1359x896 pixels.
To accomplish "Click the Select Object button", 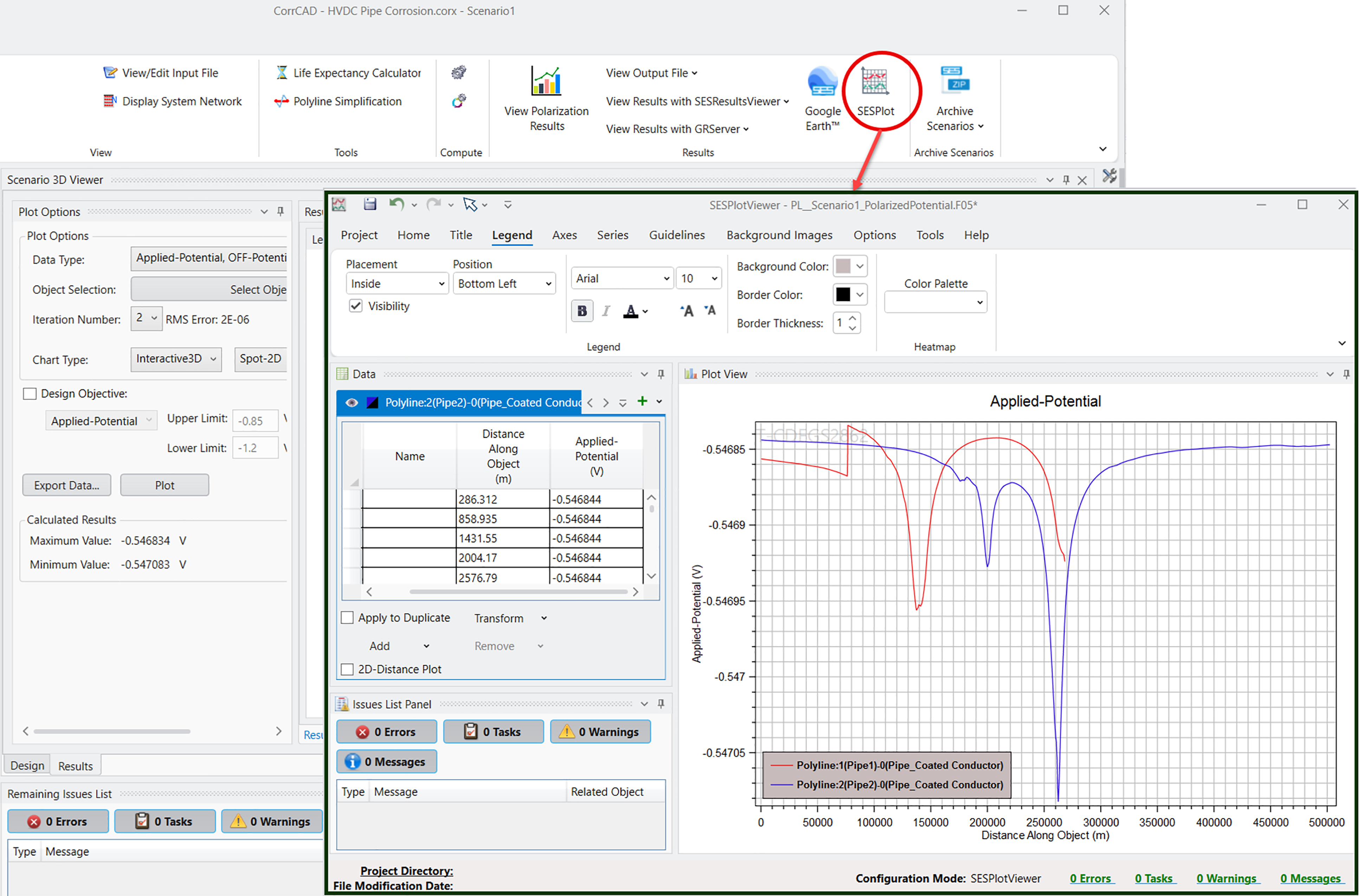I will [209, 289].
